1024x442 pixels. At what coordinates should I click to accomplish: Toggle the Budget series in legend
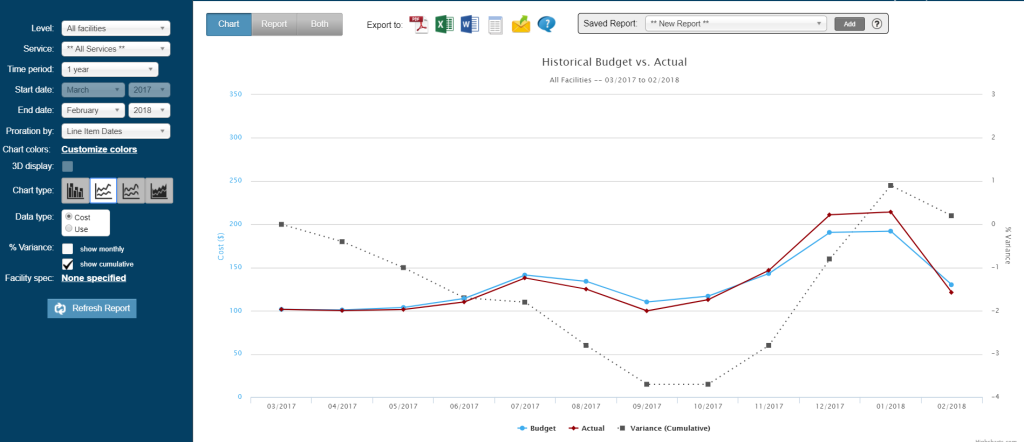coord(537,428)
